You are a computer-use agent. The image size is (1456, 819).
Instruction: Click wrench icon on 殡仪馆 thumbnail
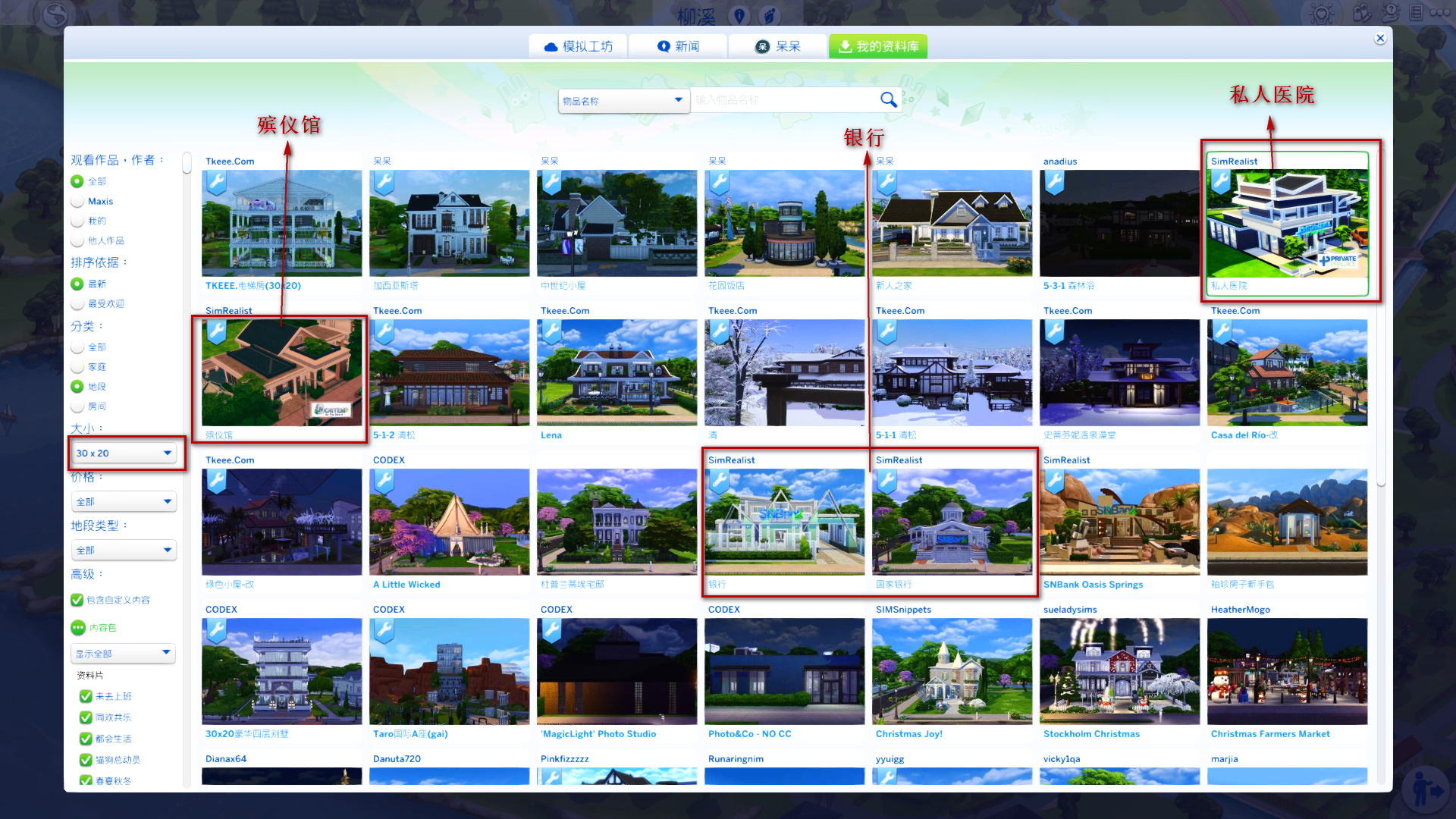tap(216, 332)
